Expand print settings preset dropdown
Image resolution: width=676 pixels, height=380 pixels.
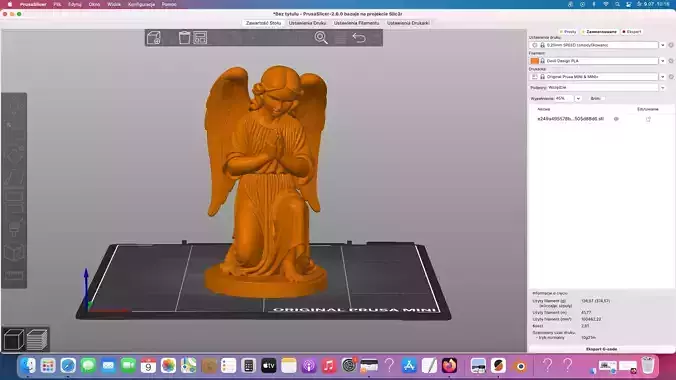tap(663, 45)
